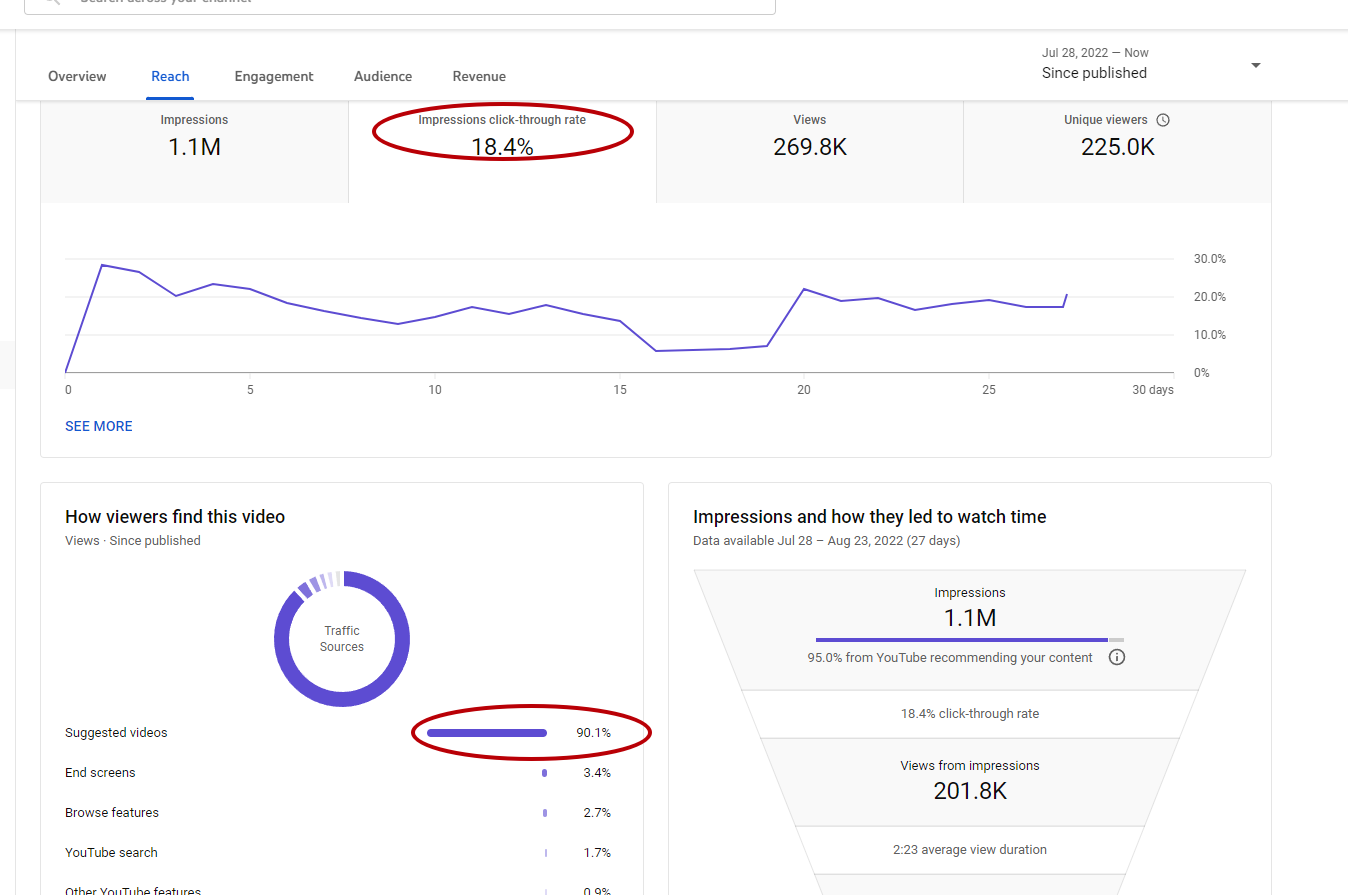Viewport: 1348px width, 895px height.
Task: Open the Engagement tab
Action: (x=274, y=76)
